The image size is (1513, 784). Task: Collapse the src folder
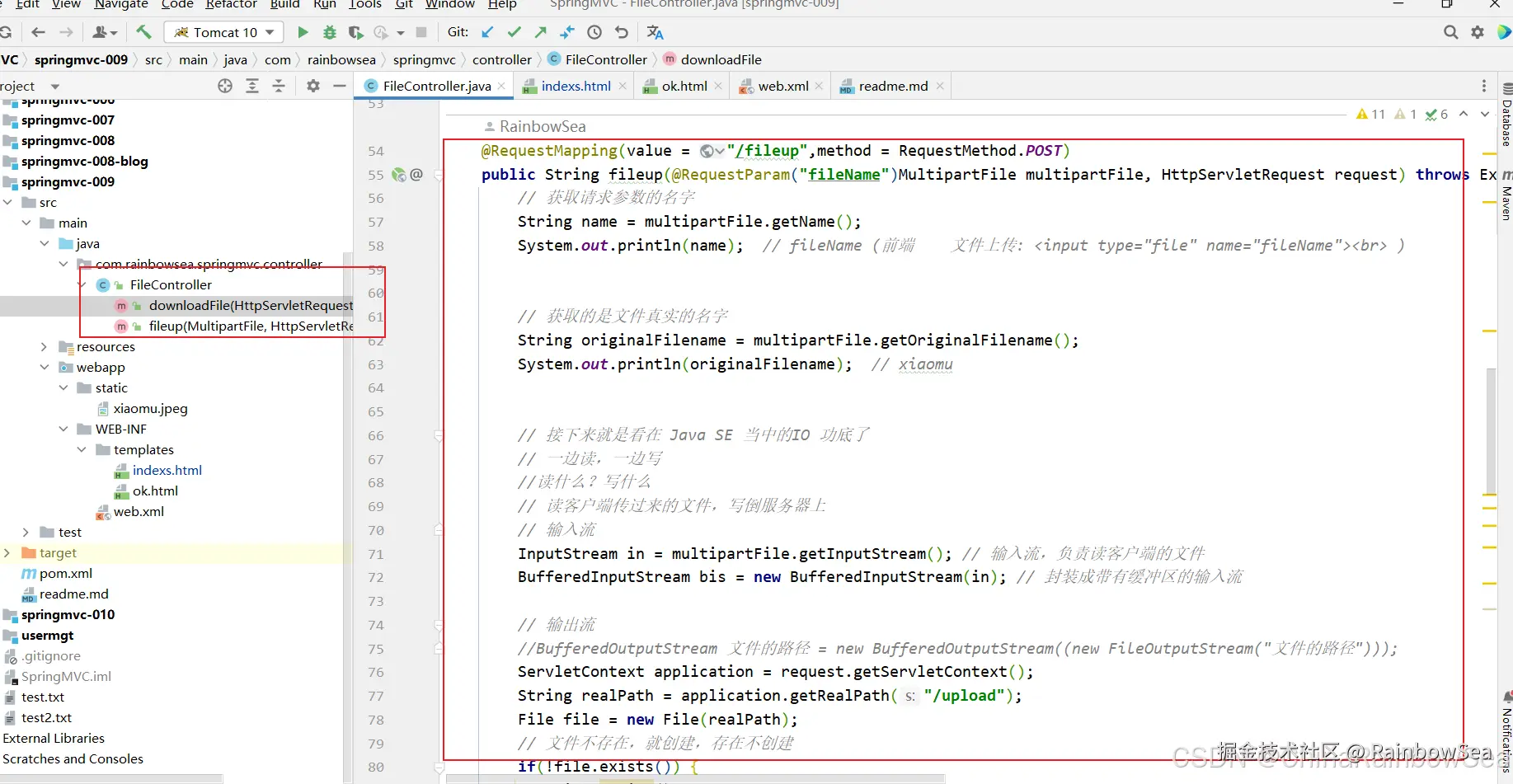click(8, 202)
